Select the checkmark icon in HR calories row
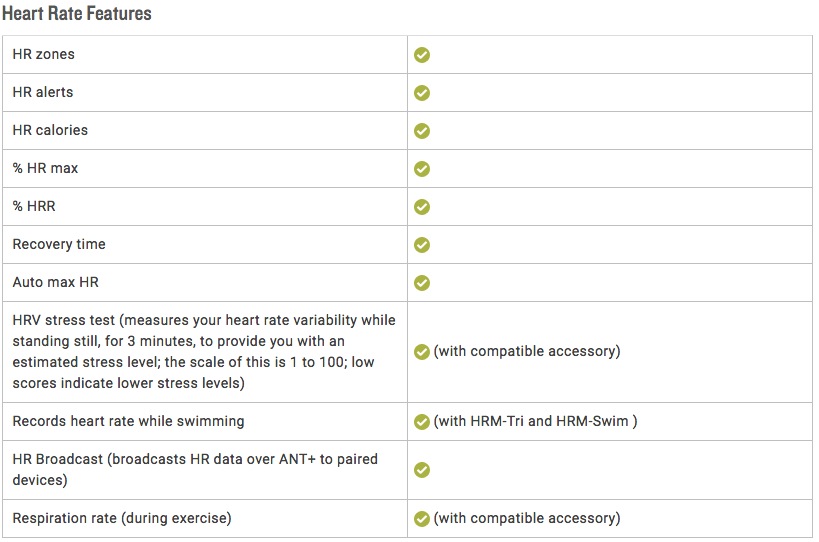Screen dimensions: 819x542 (422, 131)
